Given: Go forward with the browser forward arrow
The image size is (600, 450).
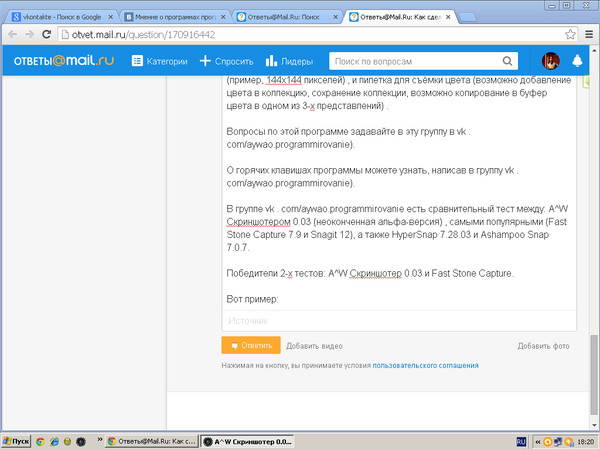Looking at the screenshot, I should point(29,34).
